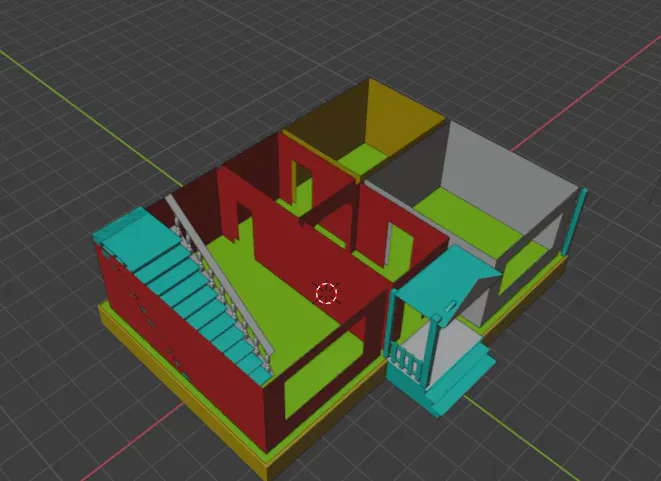
Task: Select the gray diagonal stair handrail
Action: pyautogui.click(x=219, y=274)
